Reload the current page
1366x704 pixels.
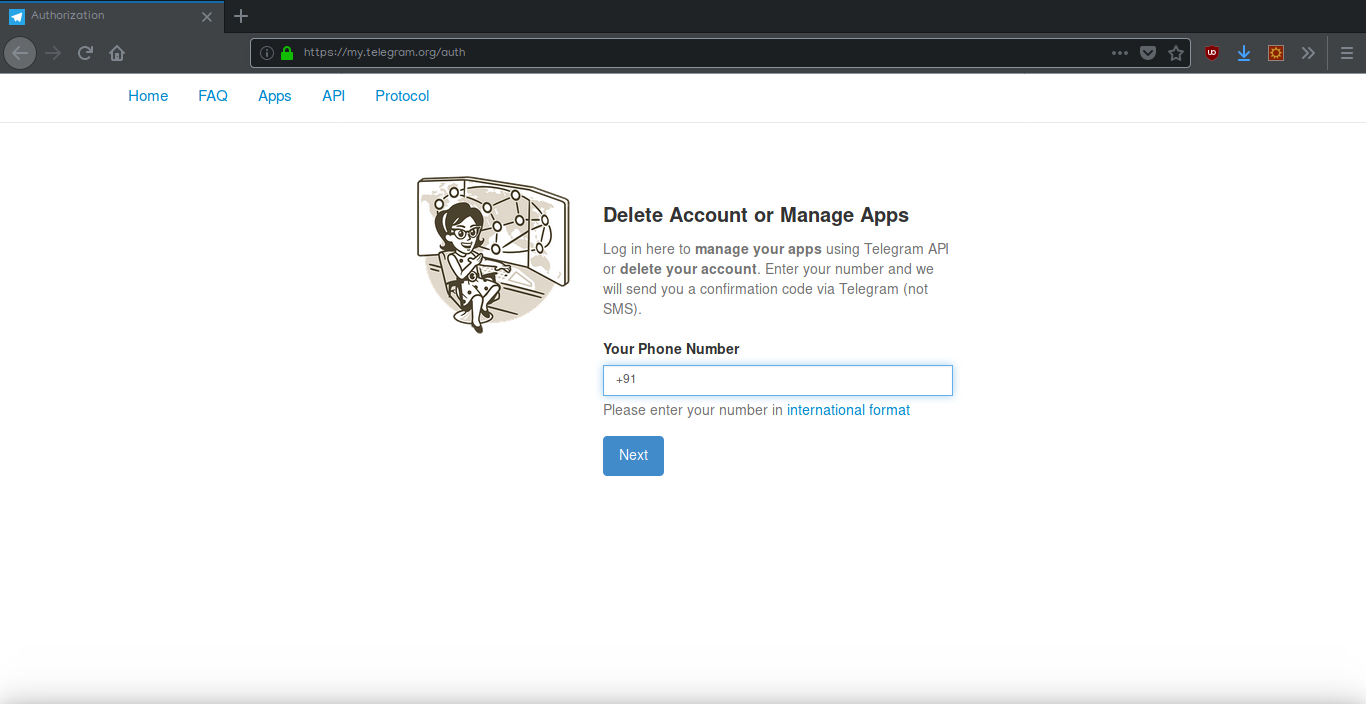tap(84, 52)
